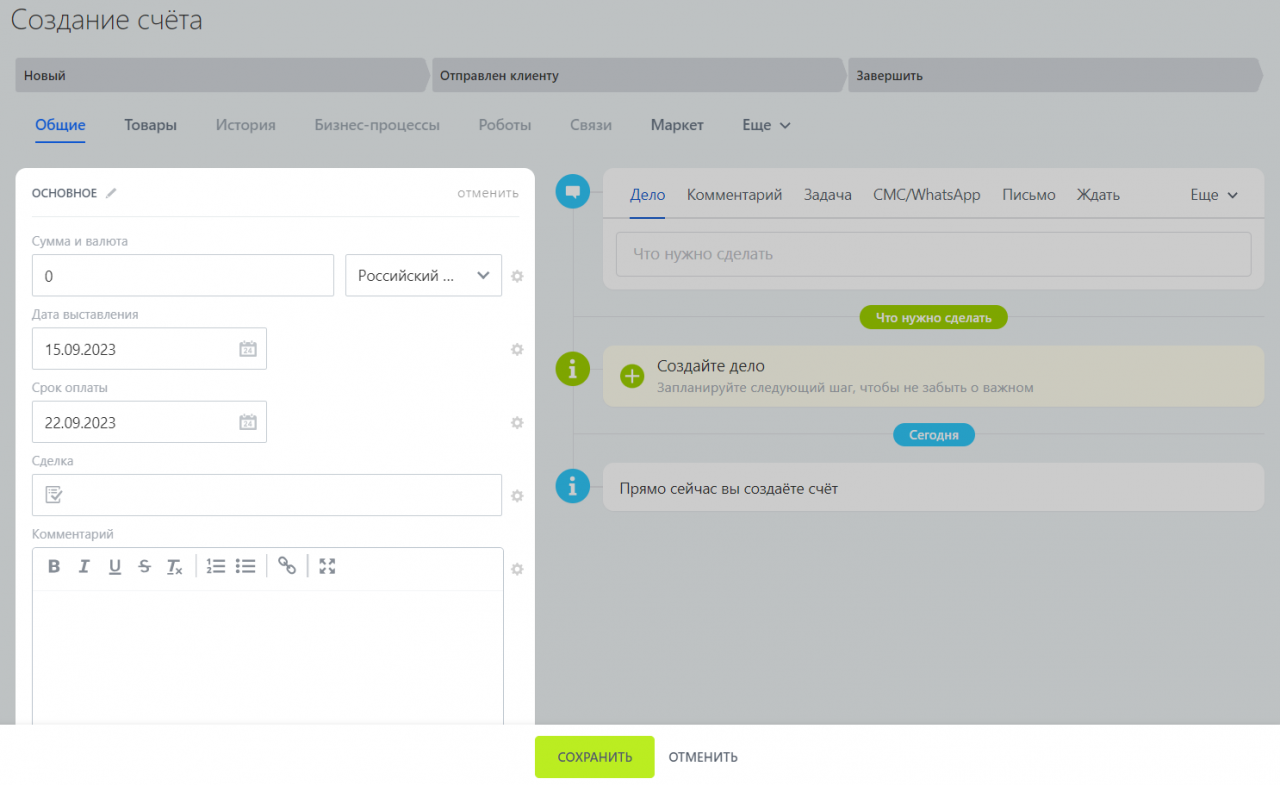Click the СОХРАНИТЬ button
Image resolution: width=1280 pixels, height=785 pixels.
595,757
